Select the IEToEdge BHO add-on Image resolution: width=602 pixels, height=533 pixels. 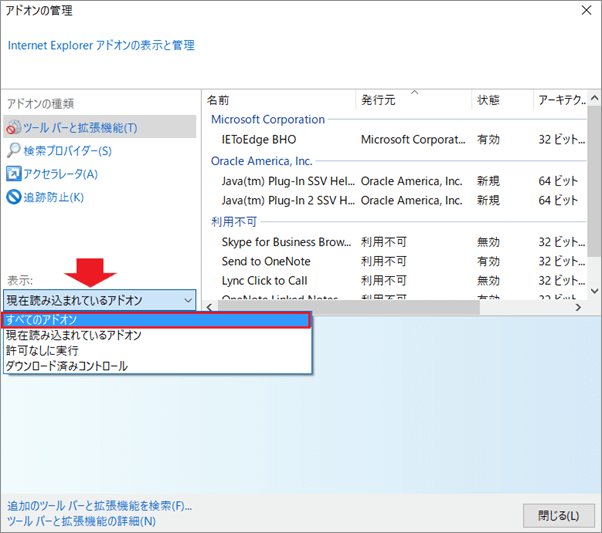tap(259, 139)
